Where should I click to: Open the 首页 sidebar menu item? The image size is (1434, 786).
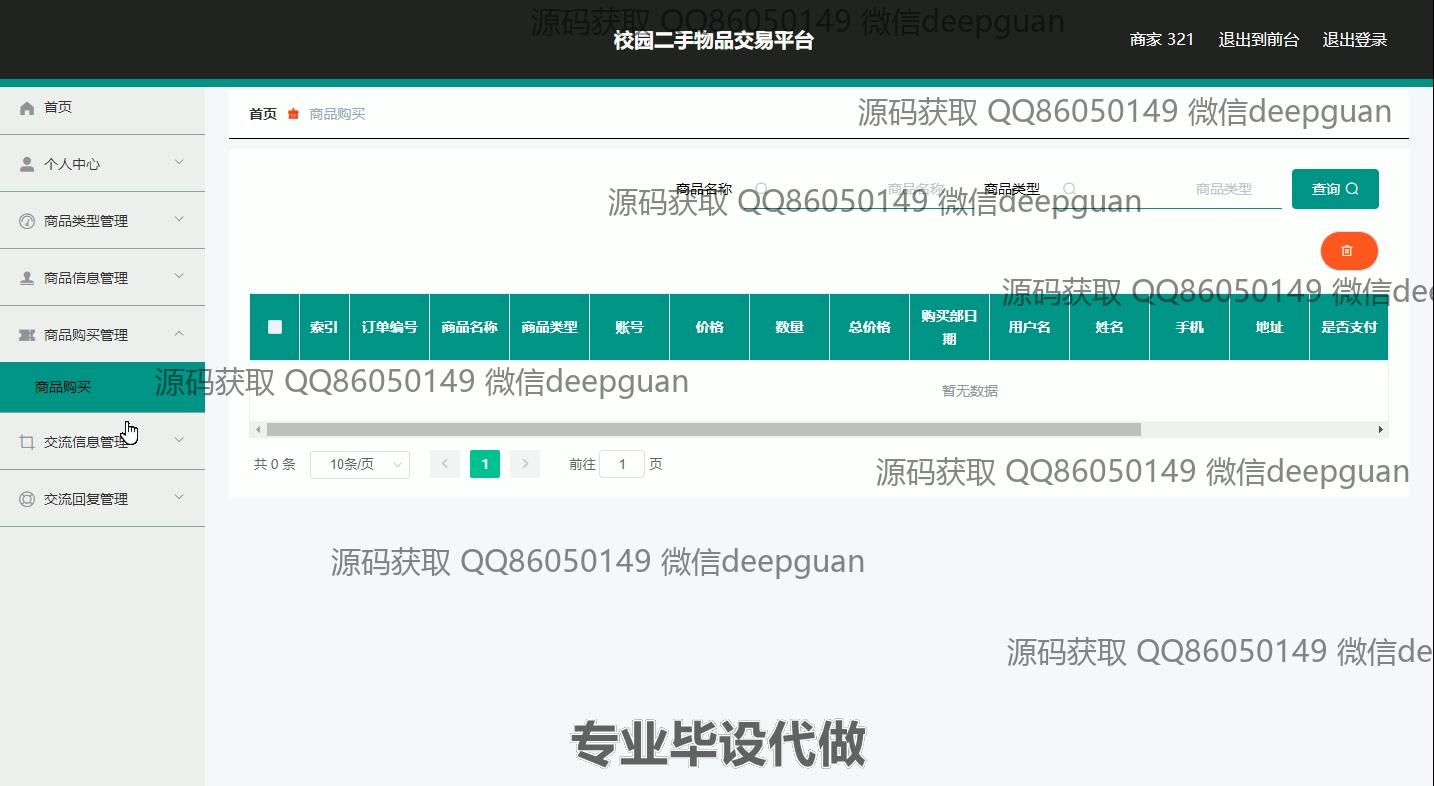tap(58, 107)
